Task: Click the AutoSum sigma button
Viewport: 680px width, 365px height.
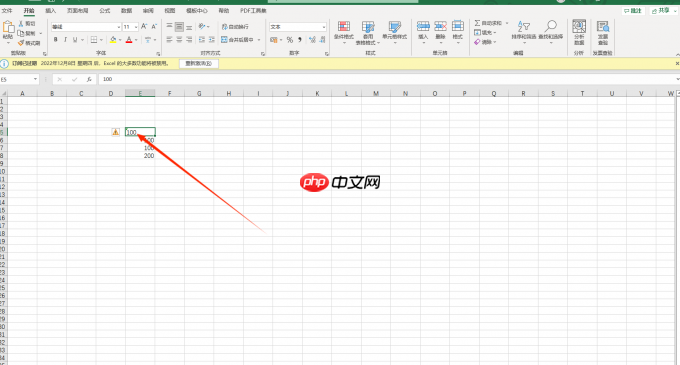Action: click(488, 23)
